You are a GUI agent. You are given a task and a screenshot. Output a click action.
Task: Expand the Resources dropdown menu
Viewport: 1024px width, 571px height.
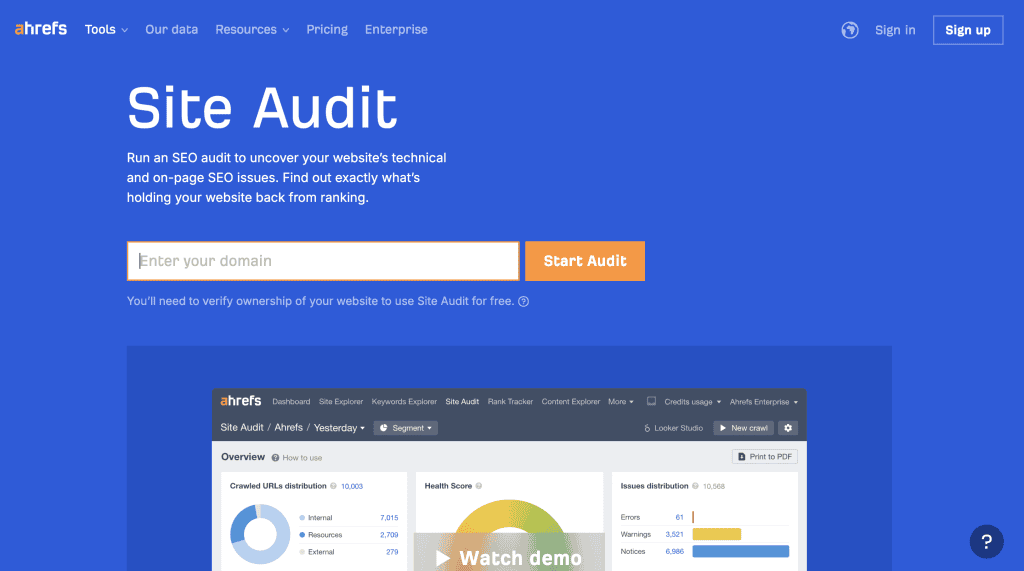252,30
